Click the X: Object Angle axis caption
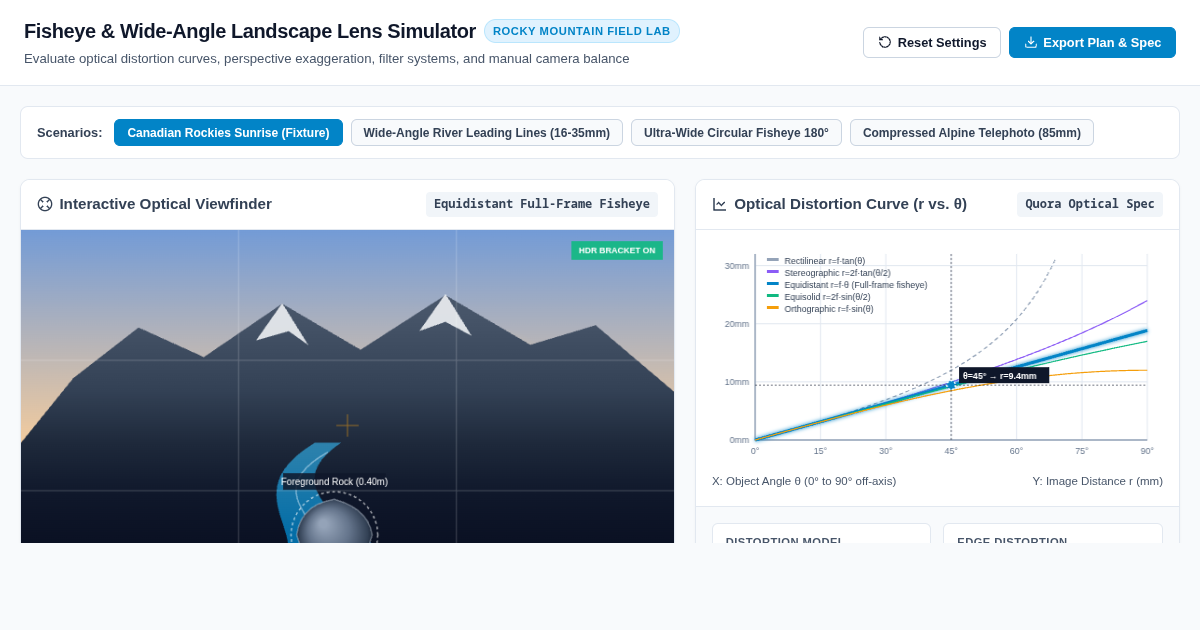 click(x=804, y=481)
